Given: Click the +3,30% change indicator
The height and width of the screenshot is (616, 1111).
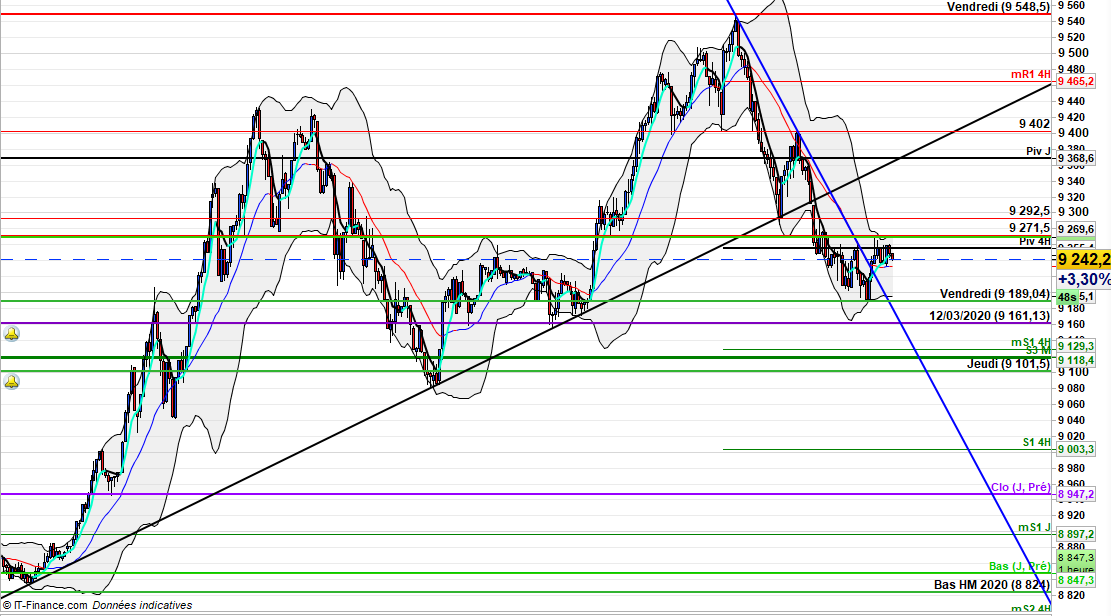Looking at the screenshot, I should click(x=1083, y=279).
